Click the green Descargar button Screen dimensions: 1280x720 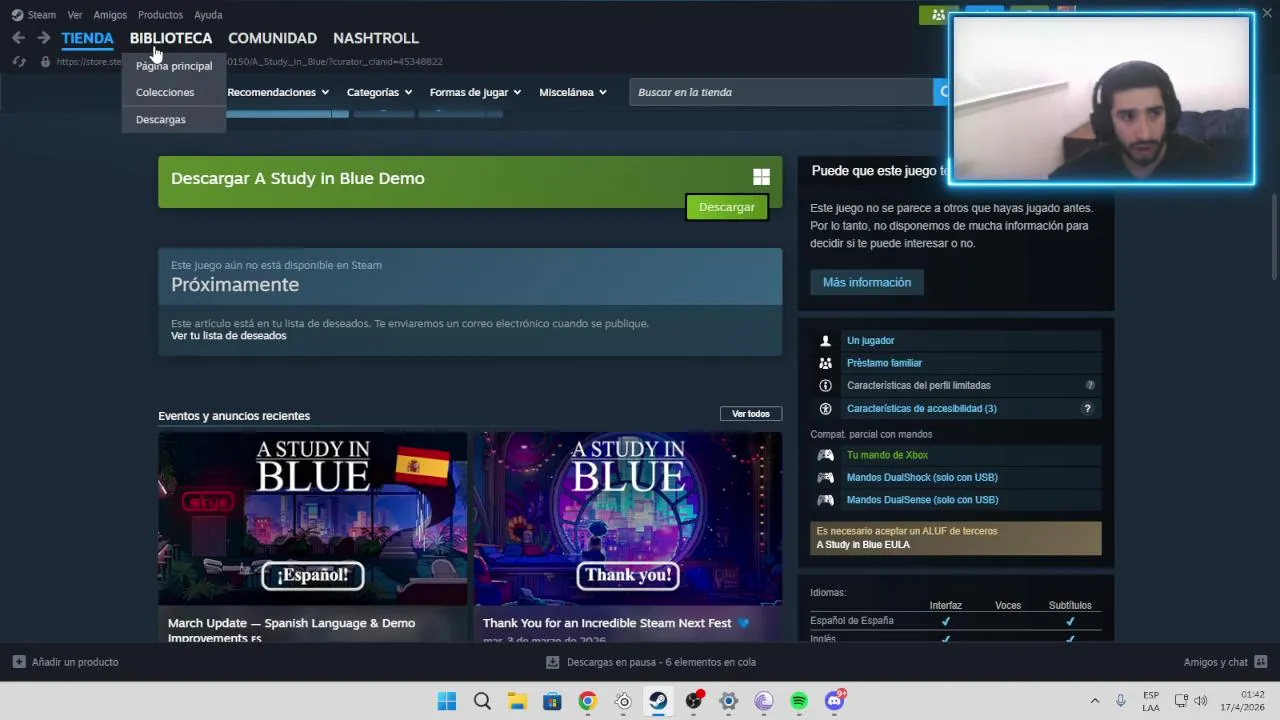pyautogui.click(x=727, y=207)
